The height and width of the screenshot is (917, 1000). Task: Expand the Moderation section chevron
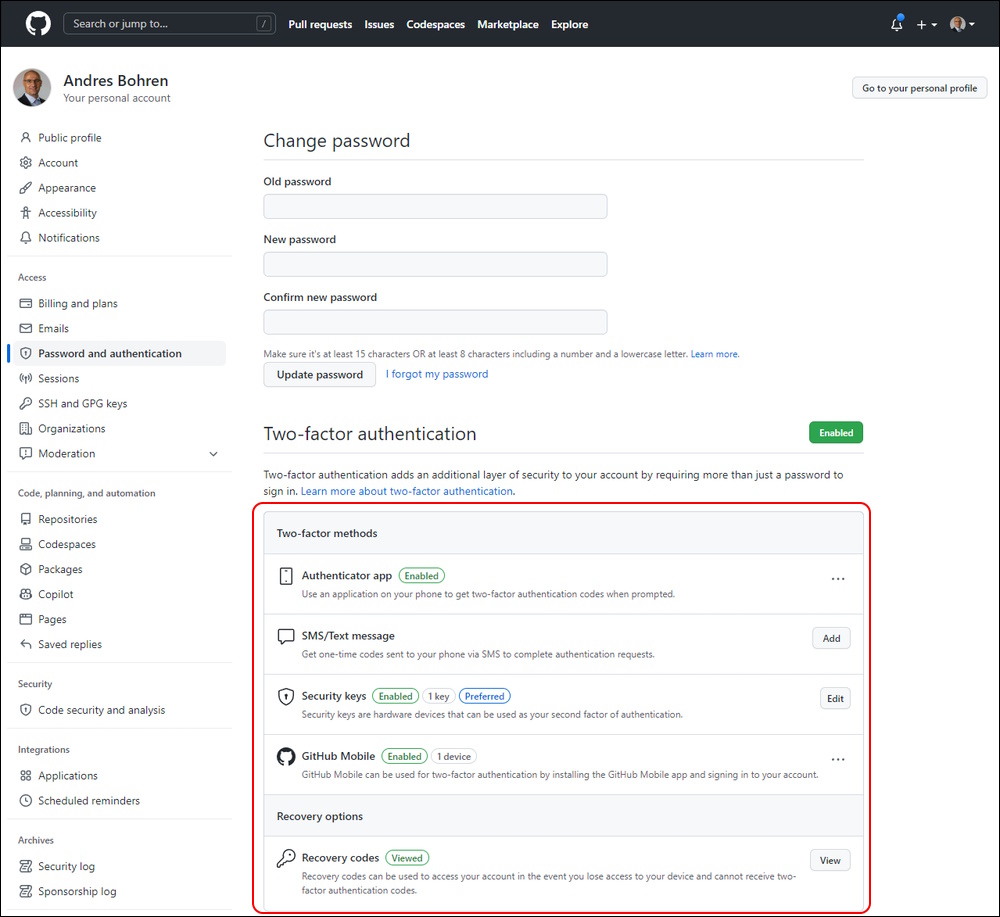pos(214,453)
